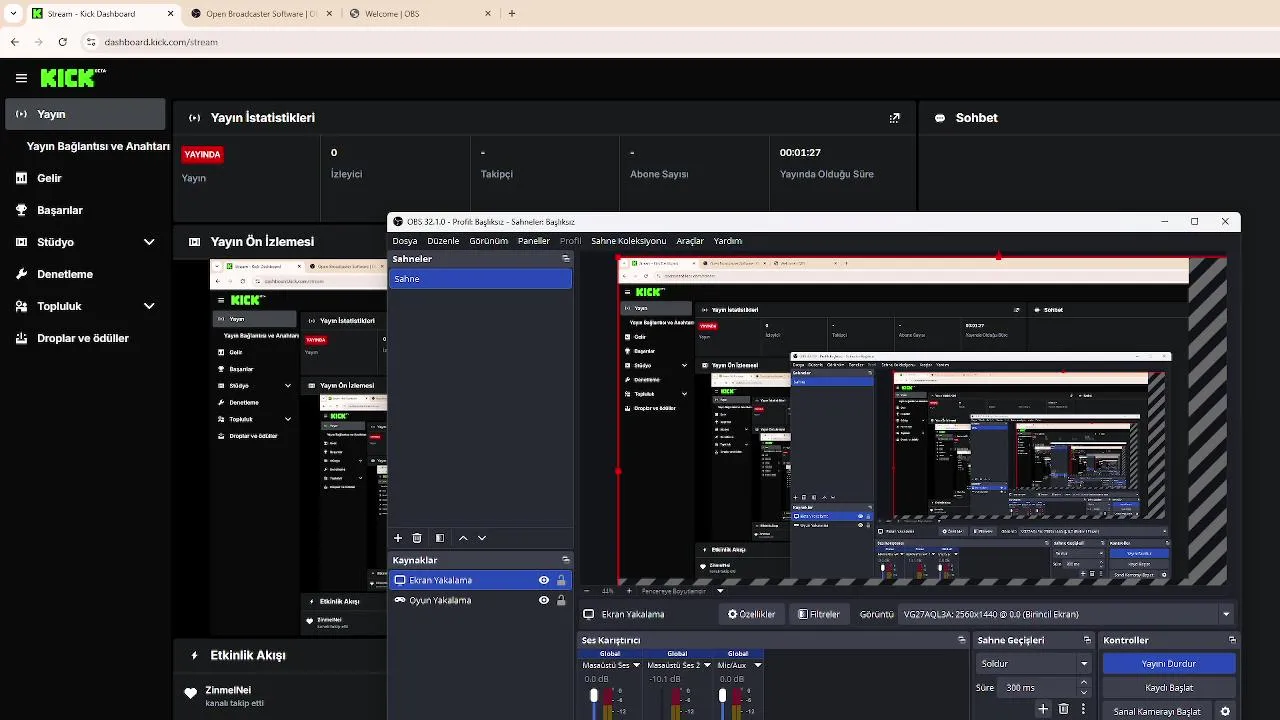Open the Kick hamburger menu icon

pyautogui.click(x=21, y=78)
